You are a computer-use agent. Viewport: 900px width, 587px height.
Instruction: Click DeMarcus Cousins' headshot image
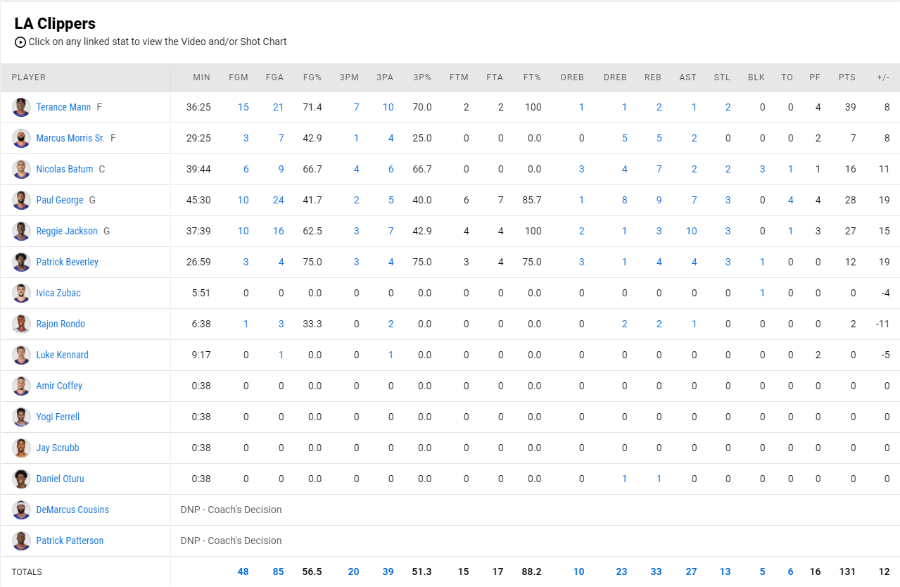pos(21,510)
